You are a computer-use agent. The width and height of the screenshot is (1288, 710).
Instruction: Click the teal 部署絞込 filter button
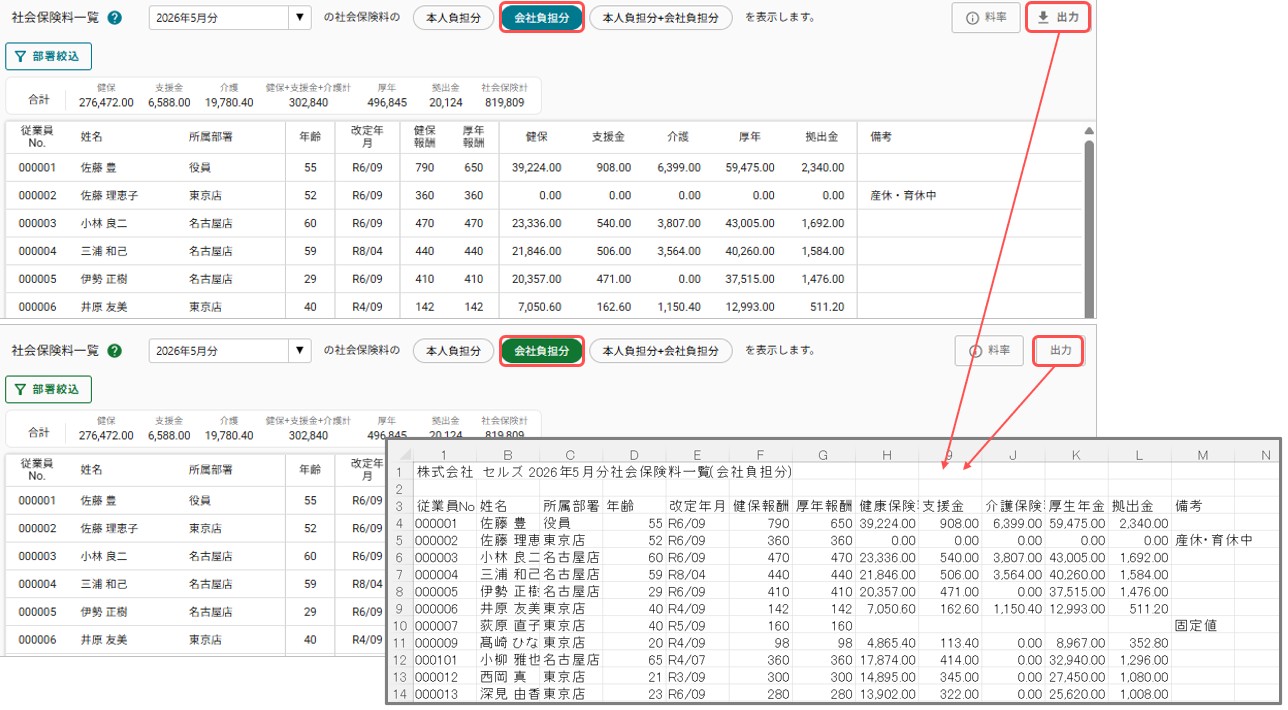click(48, 56)
